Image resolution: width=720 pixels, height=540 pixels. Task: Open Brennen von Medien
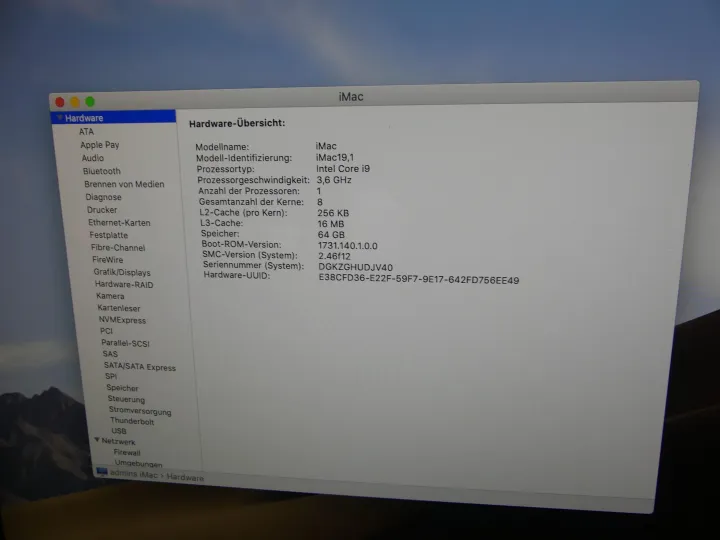click(x=124, y=184)
